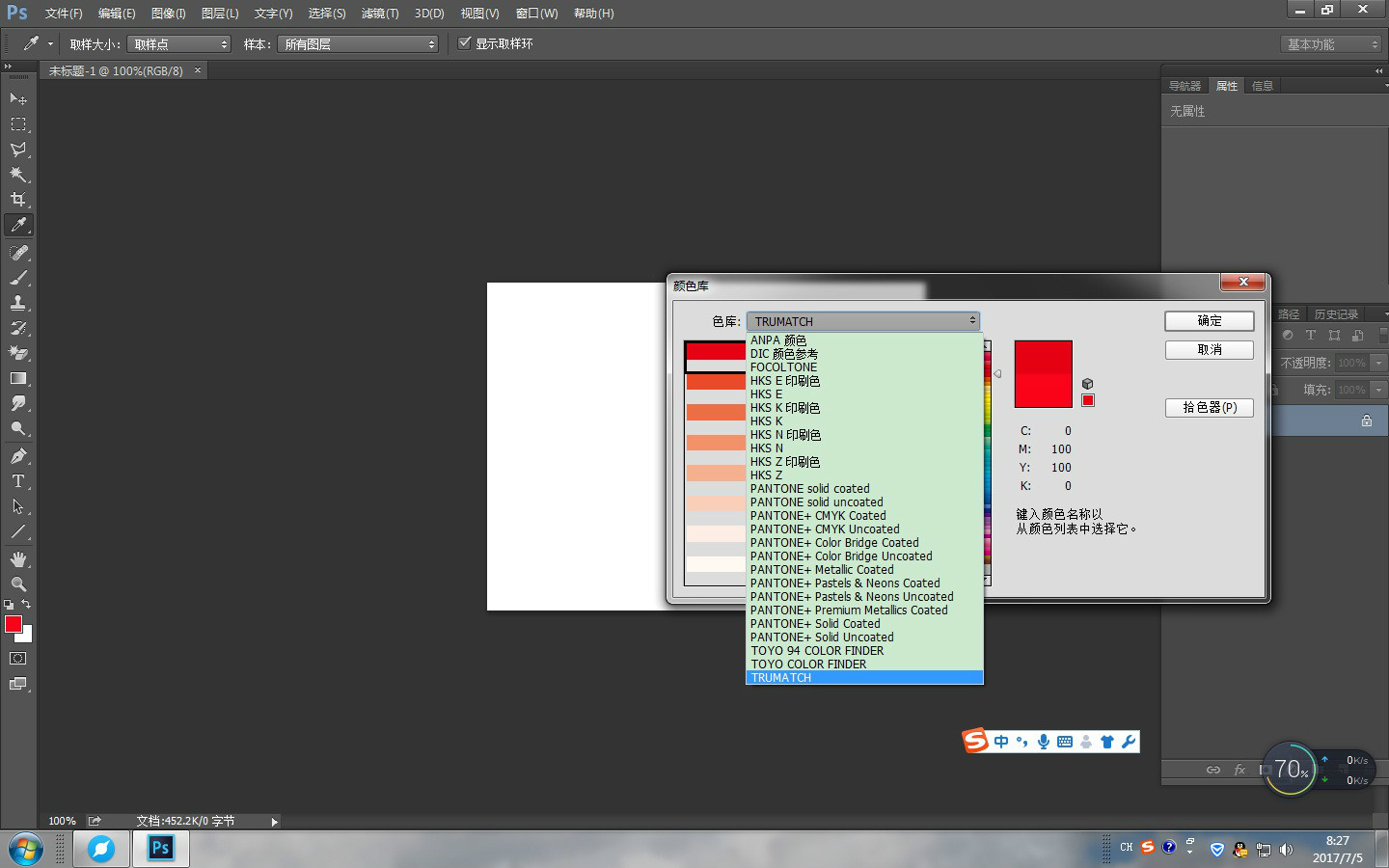Click the 拾色器(P) button

click(1210, 408)
